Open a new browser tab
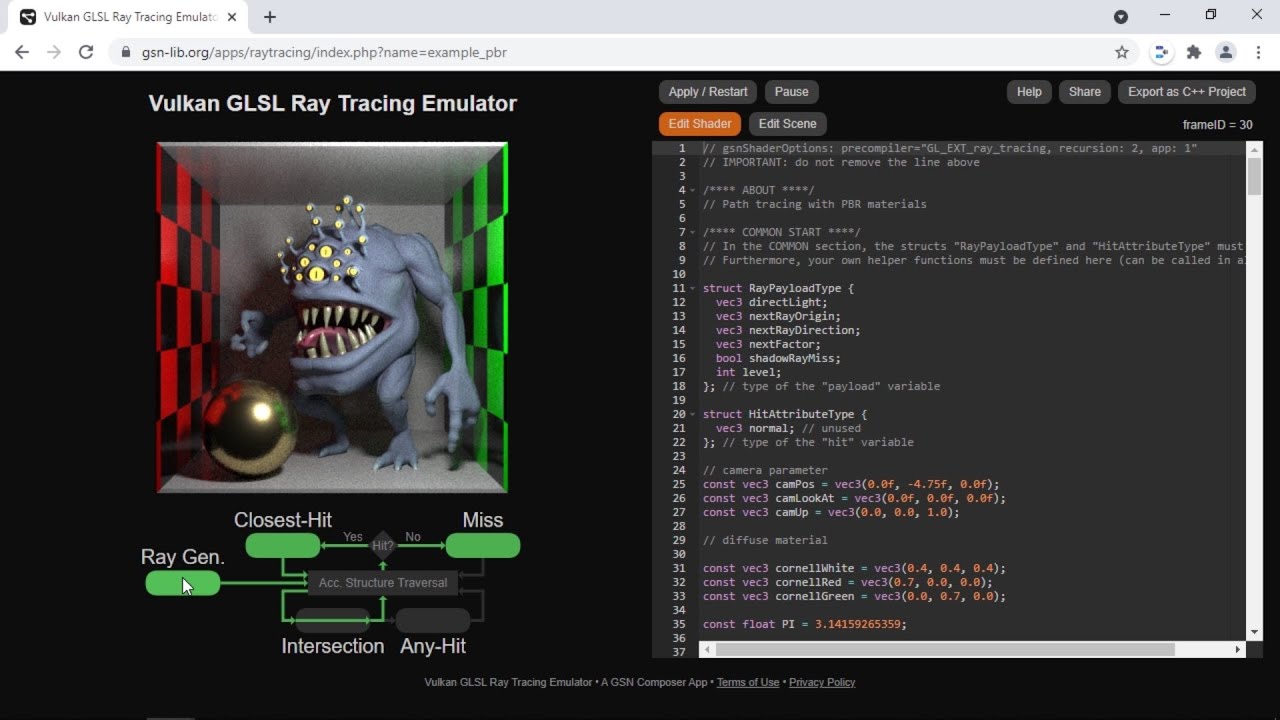Image resolution: width=1280 pixels, height=720 pixels. [270, 17]
